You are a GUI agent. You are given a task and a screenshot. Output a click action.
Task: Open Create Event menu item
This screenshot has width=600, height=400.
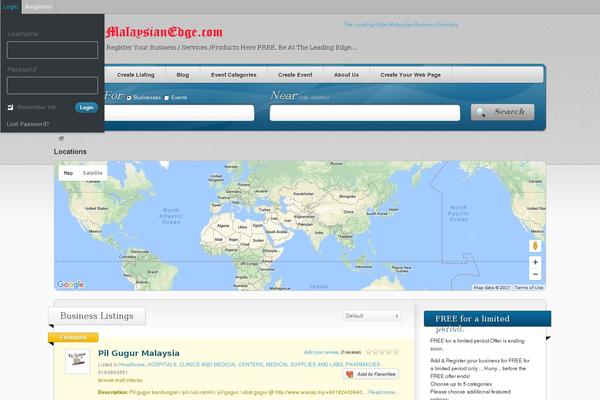coord(295,75)
